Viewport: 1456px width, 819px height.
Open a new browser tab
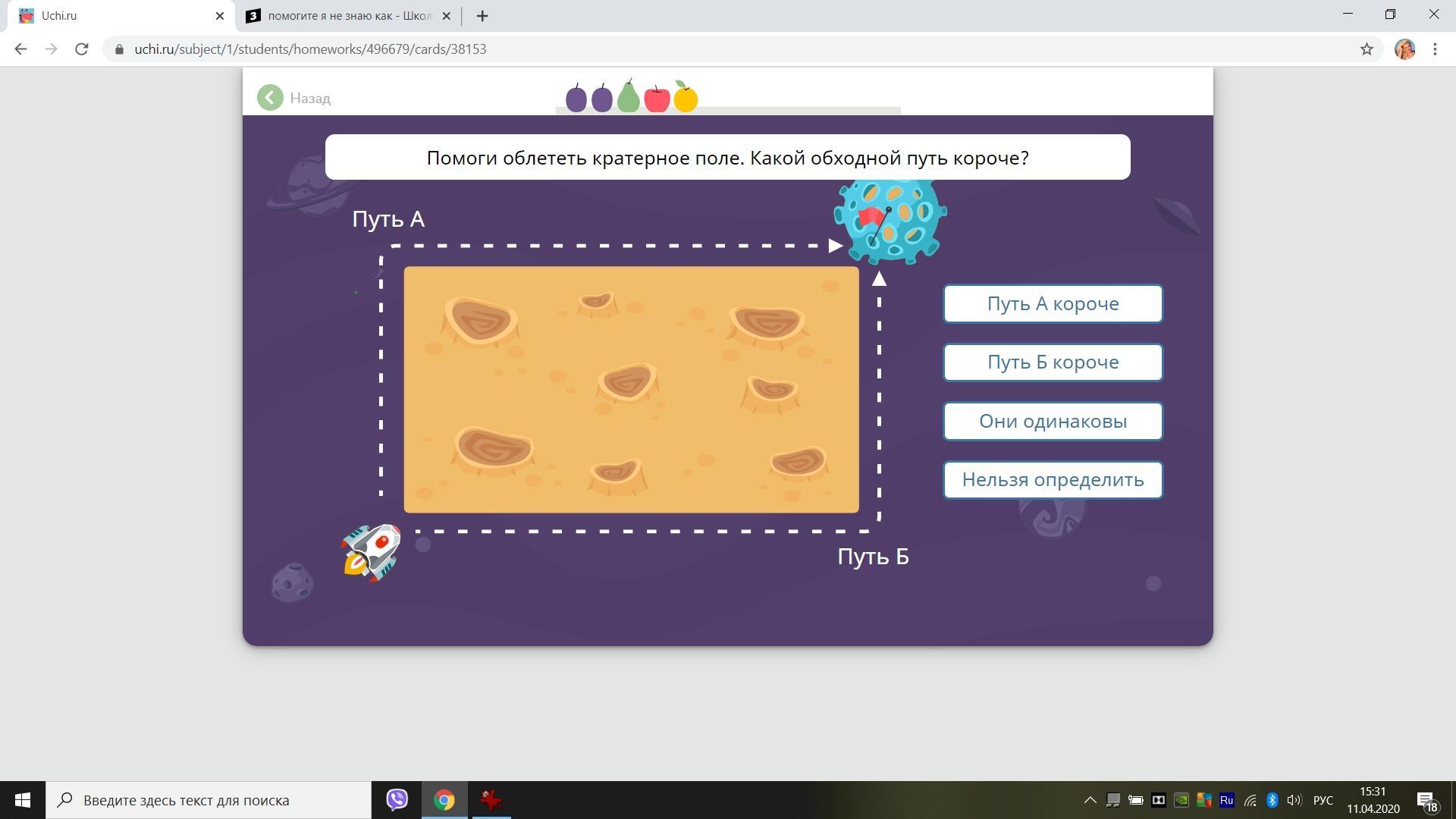pos(482,16)
